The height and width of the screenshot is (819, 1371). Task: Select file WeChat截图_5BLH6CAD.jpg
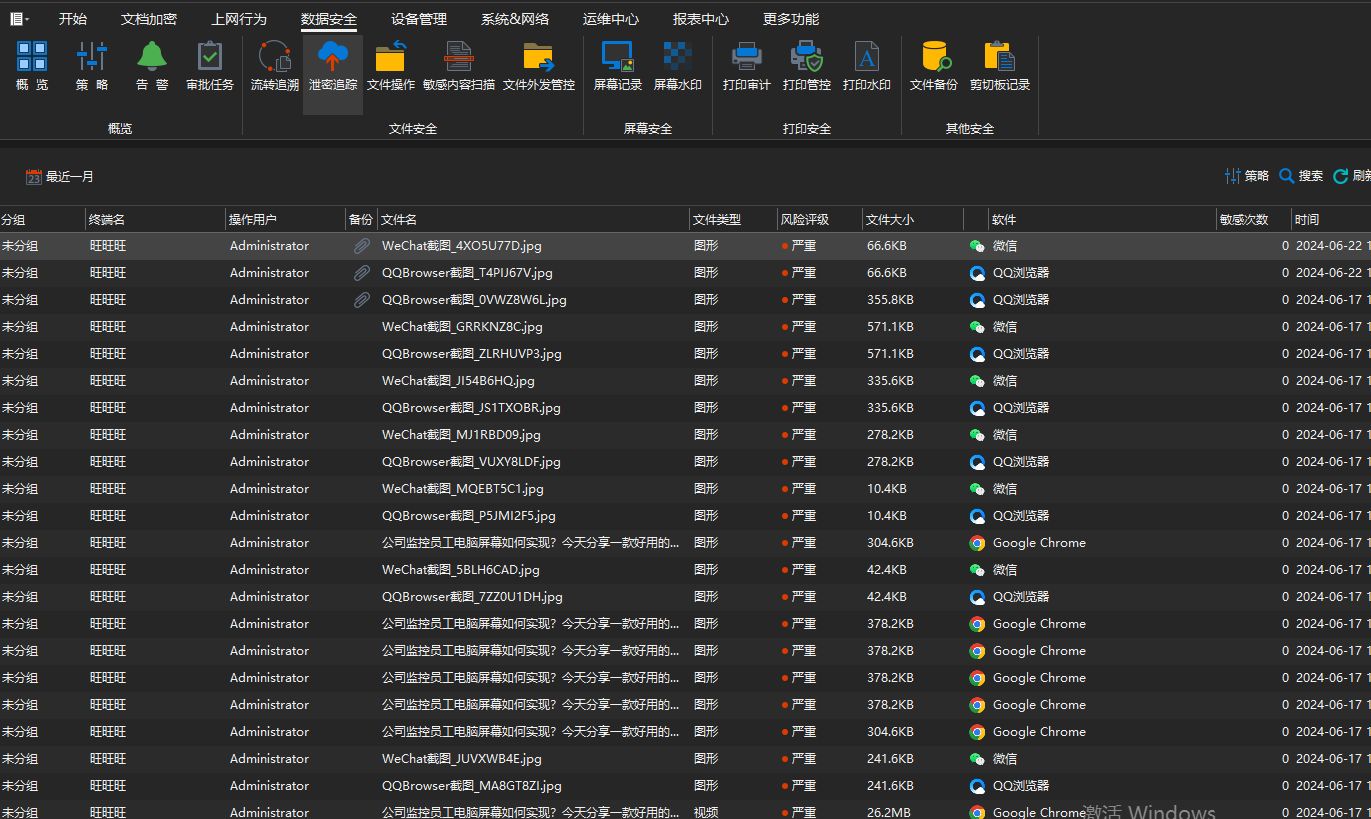tap(461, 570)
